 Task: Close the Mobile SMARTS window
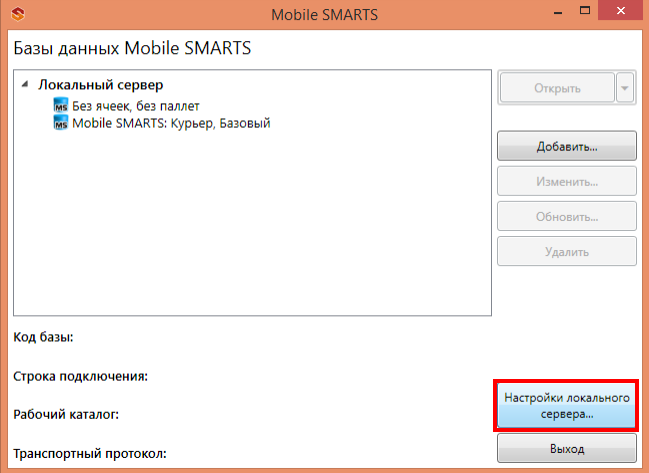point(620,10)
